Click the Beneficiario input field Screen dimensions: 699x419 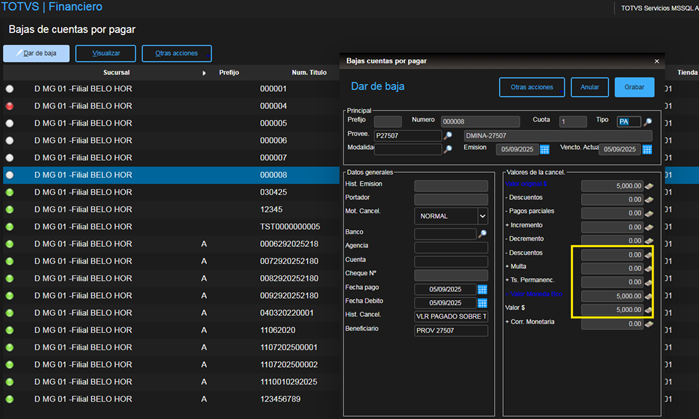[451, 330]
